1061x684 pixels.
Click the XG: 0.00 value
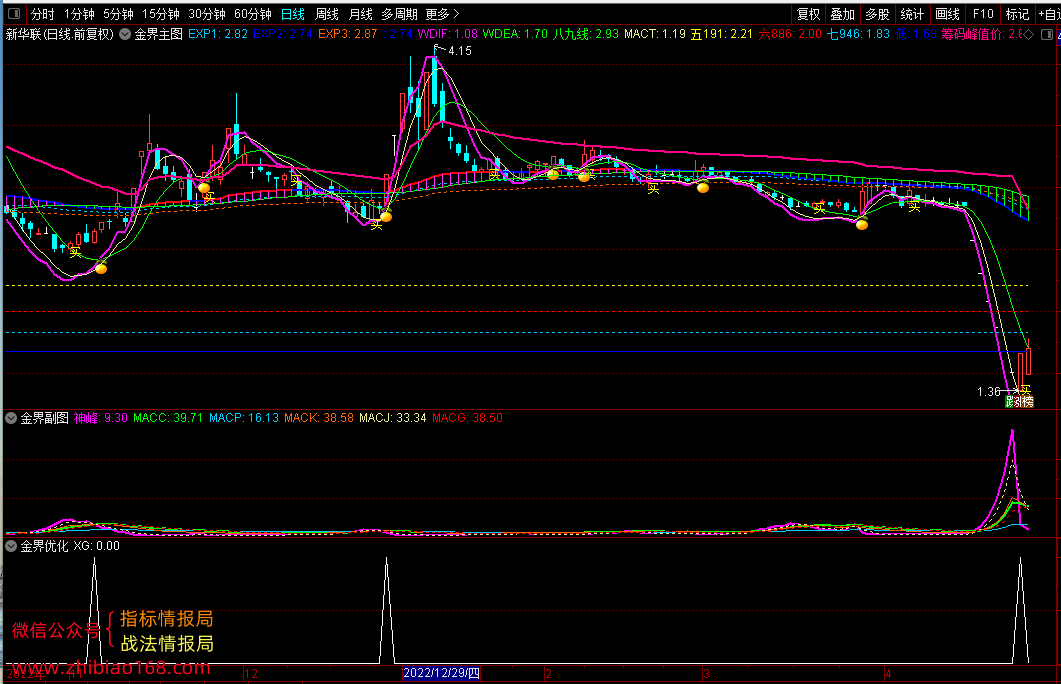(x=96, y=546)
